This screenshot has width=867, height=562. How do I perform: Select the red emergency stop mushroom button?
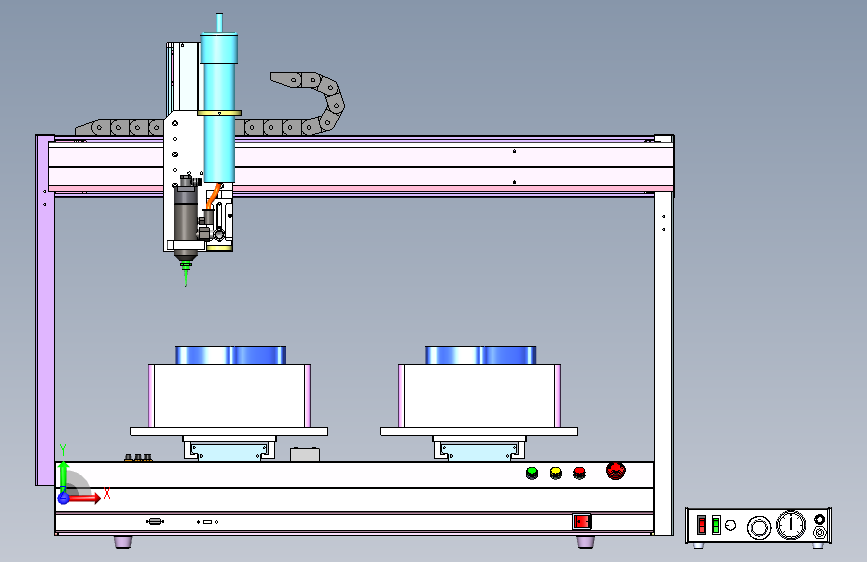[615, 471]
